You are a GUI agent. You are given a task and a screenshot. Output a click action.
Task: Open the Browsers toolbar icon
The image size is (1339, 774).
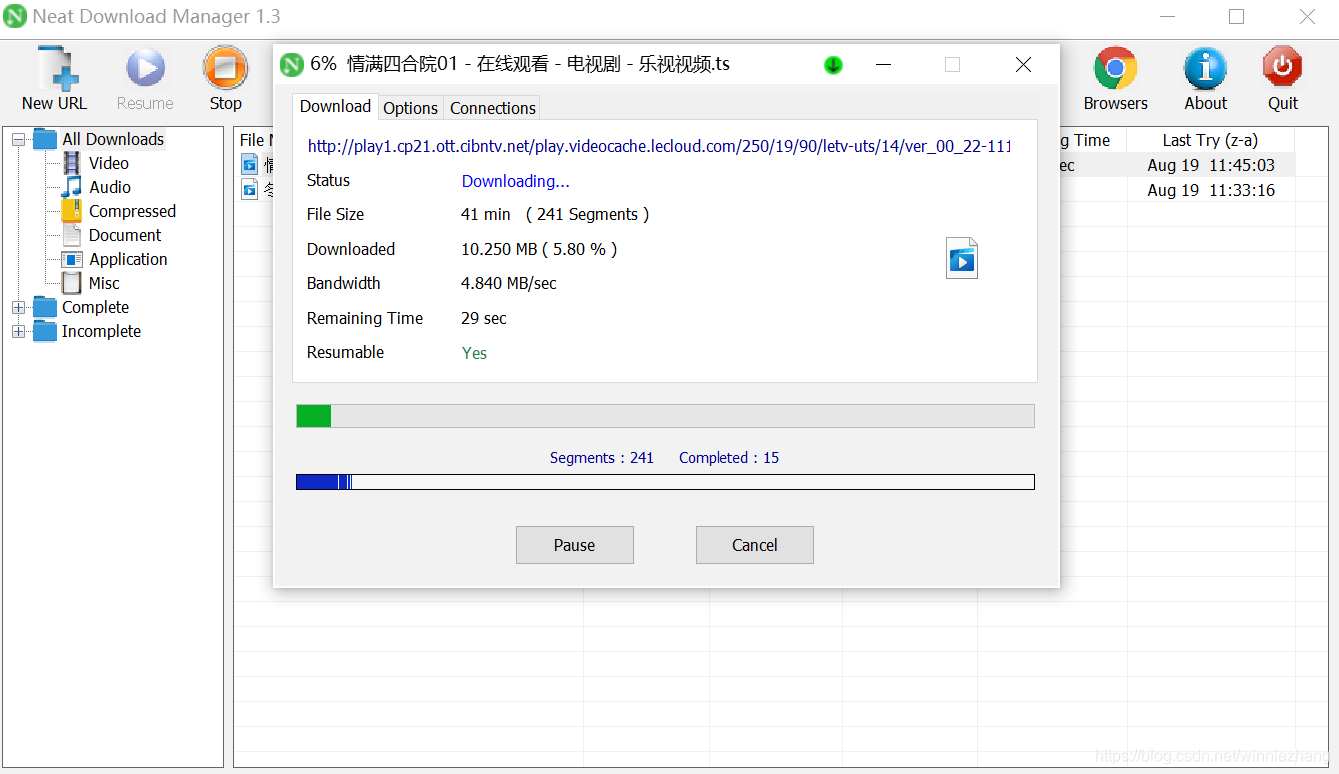coord(1115,69)
